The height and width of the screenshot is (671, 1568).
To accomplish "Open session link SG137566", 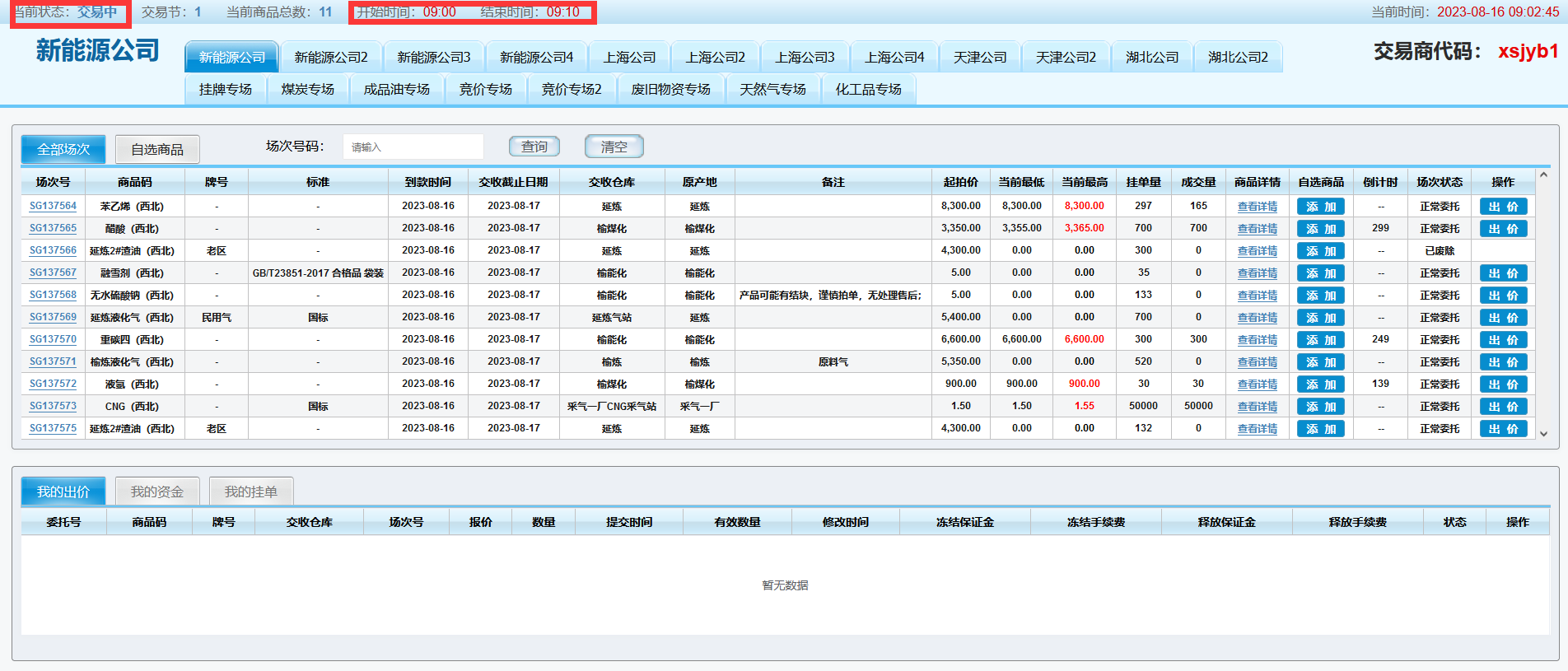I will pyautogui.click(x=53, y=250).
